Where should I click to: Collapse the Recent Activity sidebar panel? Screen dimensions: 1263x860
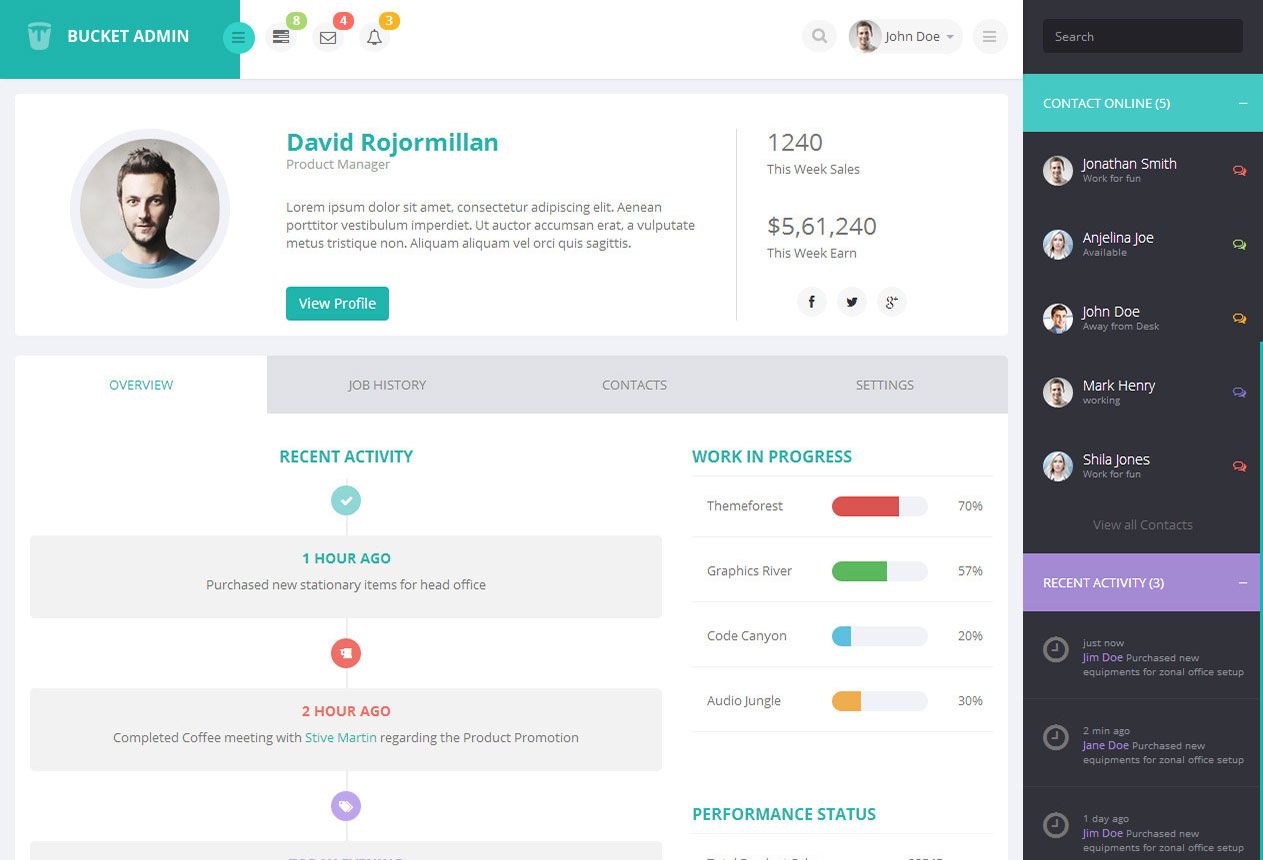point(1242,583)
